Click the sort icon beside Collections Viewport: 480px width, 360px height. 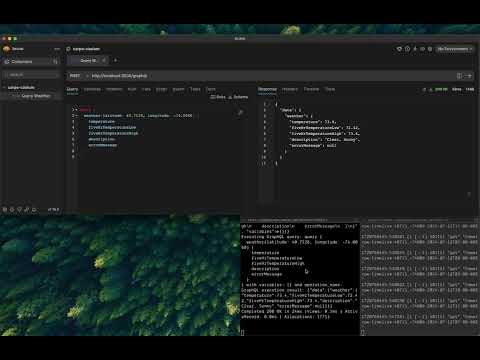[55, 62]
